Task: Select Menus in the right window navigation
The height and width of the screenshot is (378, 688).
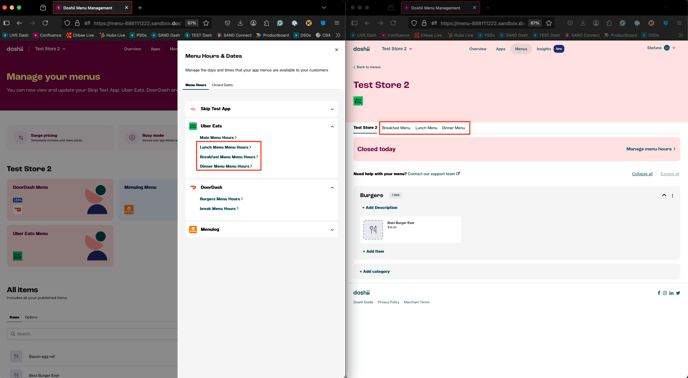Action: pyautogui.click(x=521, y=49)
